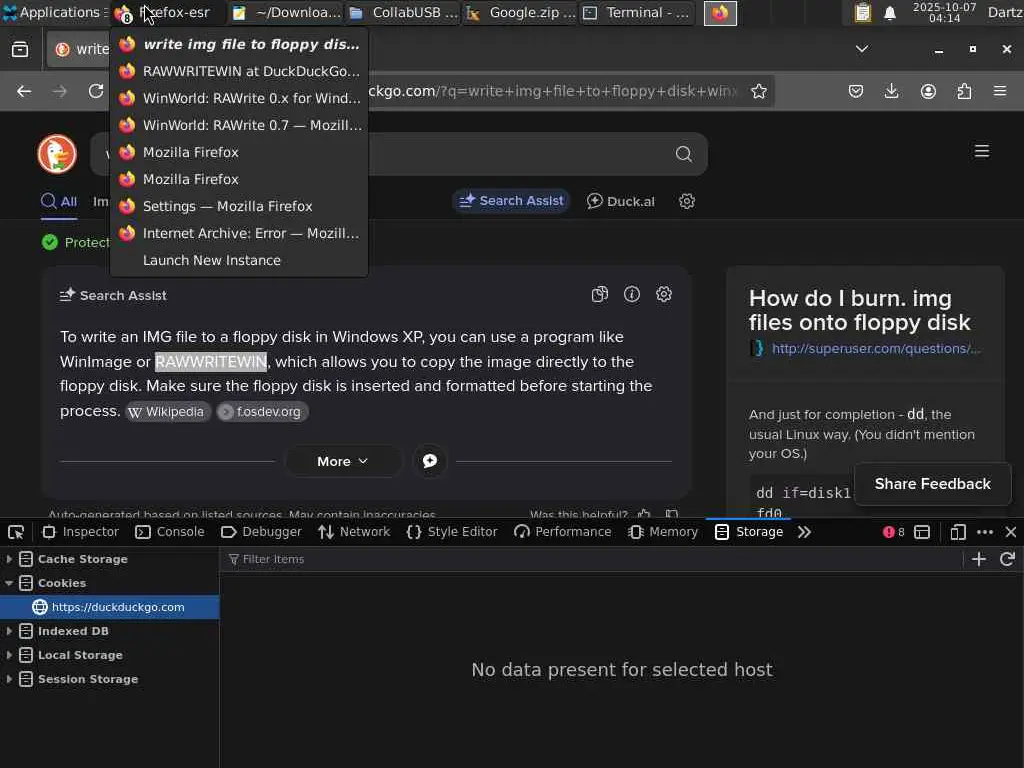Switch to Terminal window in taskbar

tap(637, 12)
